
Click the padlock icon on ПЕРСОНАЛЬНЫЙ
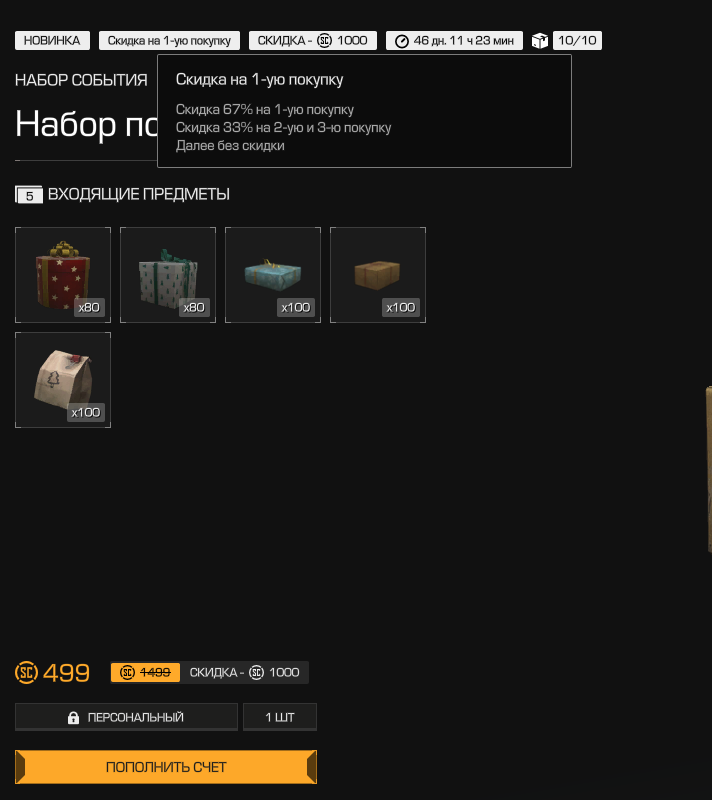(x=73, y=717)
